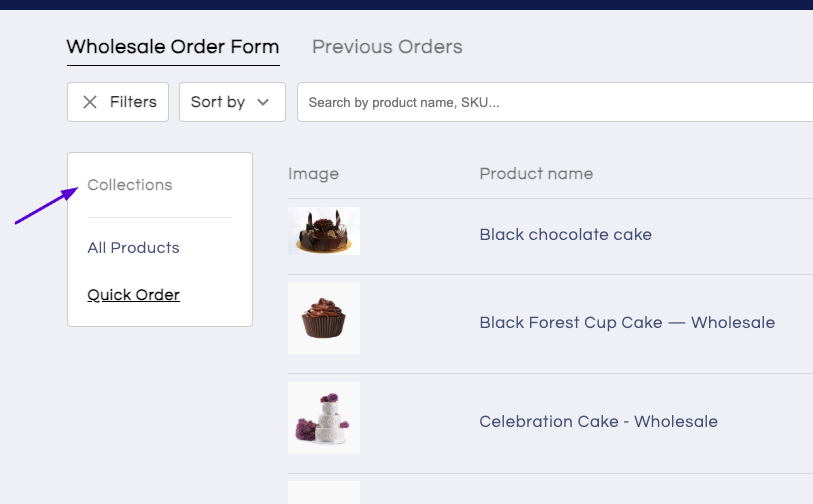Click the X icon in Filters button

point(90,102)
